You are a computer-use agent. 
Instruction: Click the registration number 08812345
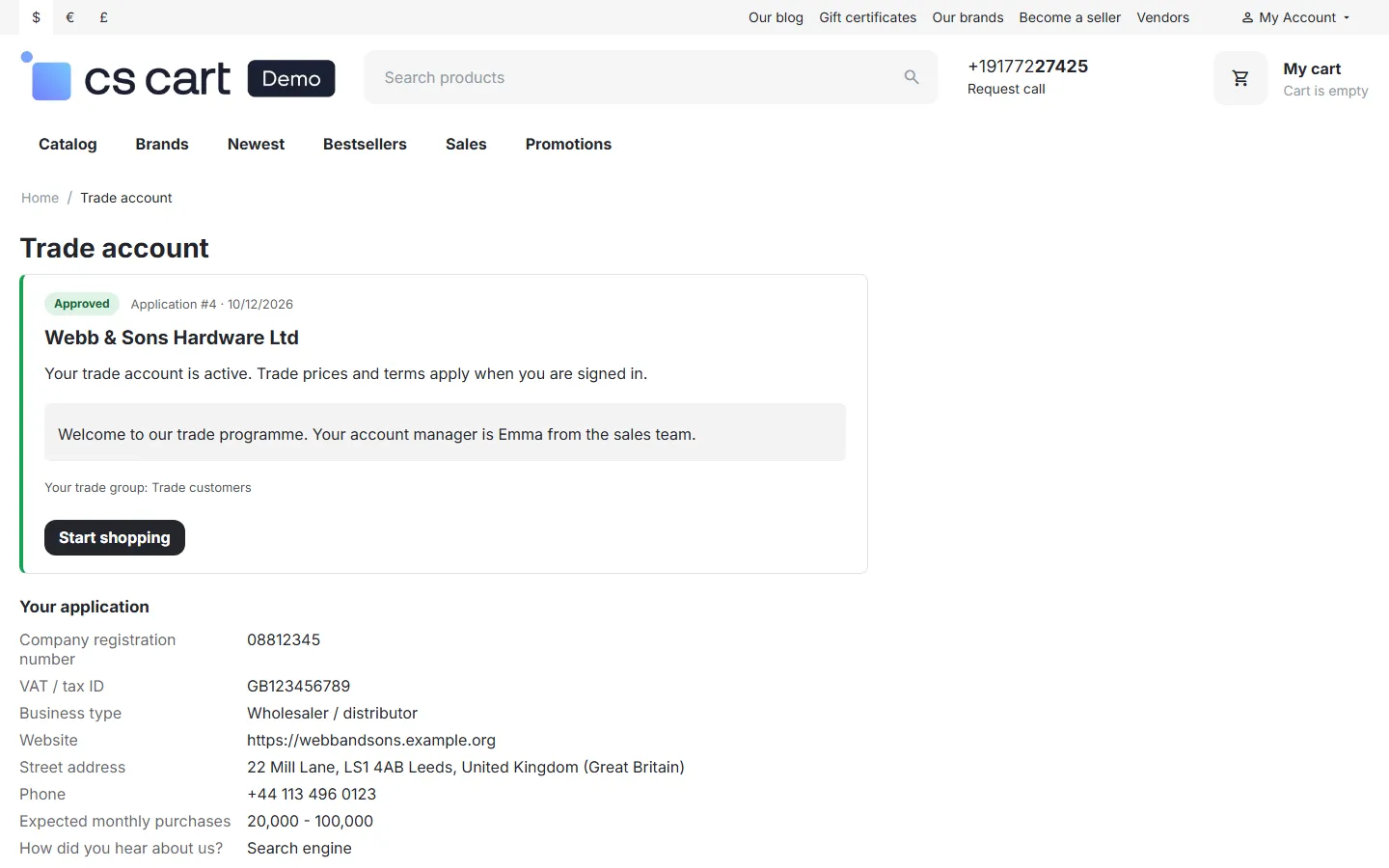(284, 639)
